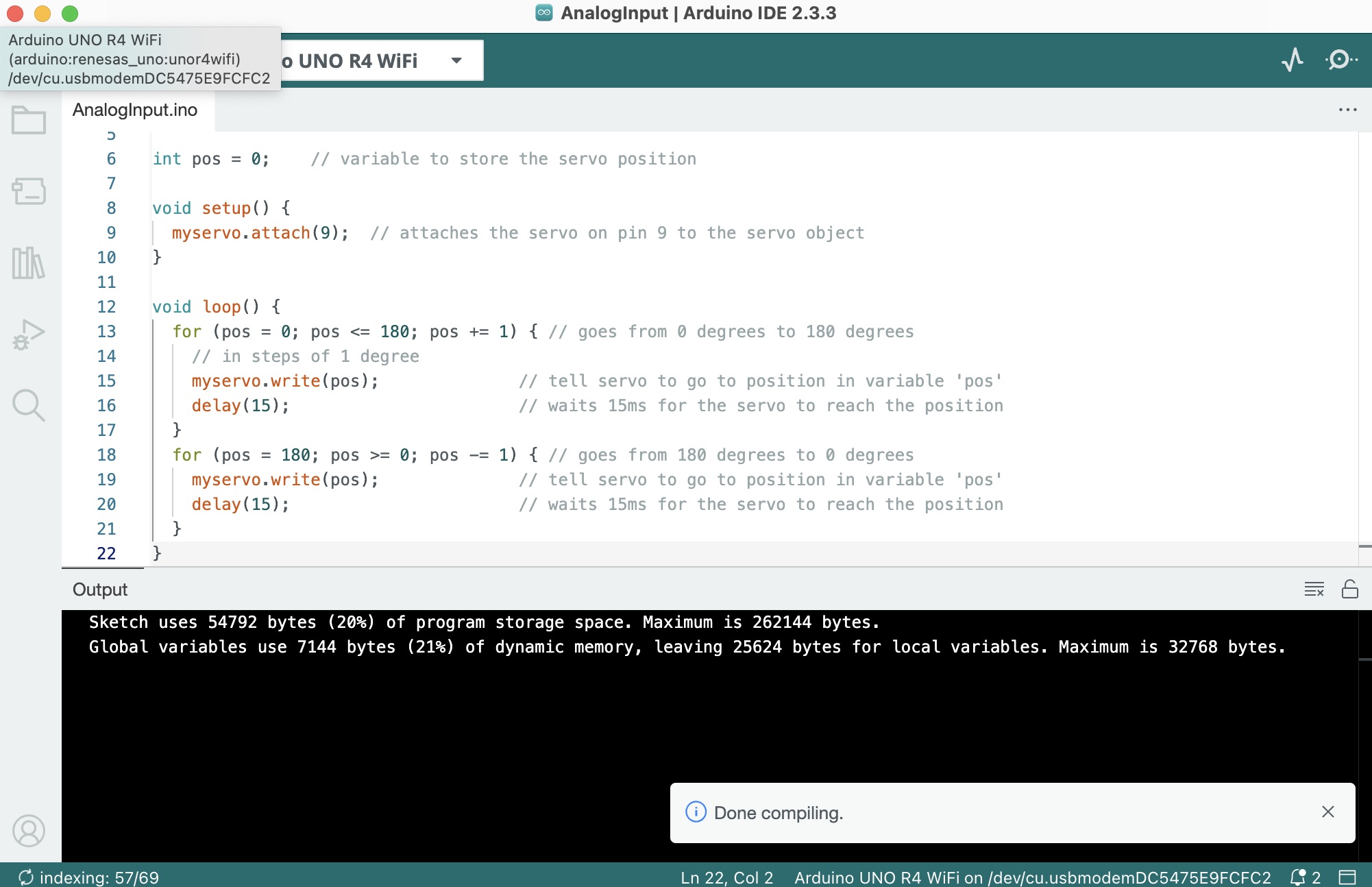
Task: Open the Sketchbook folder panel
Action: (29, 121)
